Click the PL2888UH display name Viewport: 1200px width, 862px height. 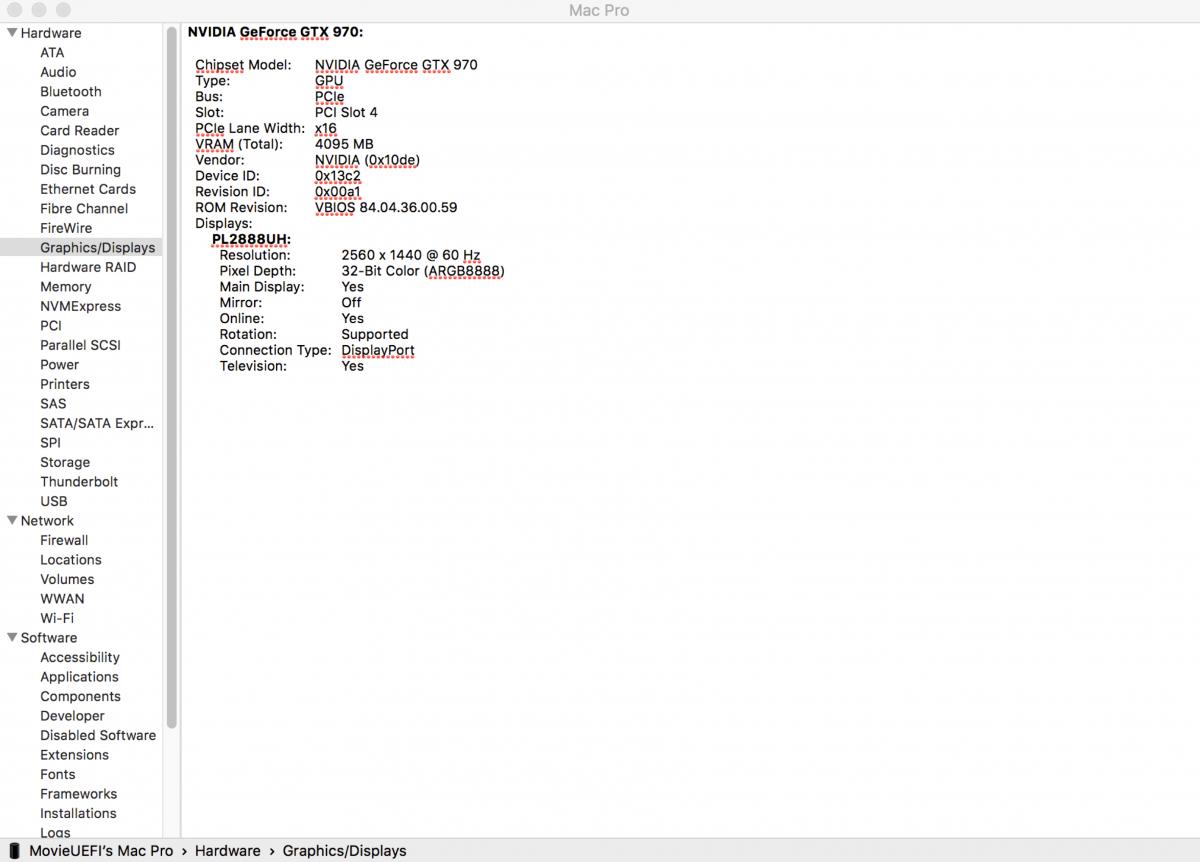251,239
